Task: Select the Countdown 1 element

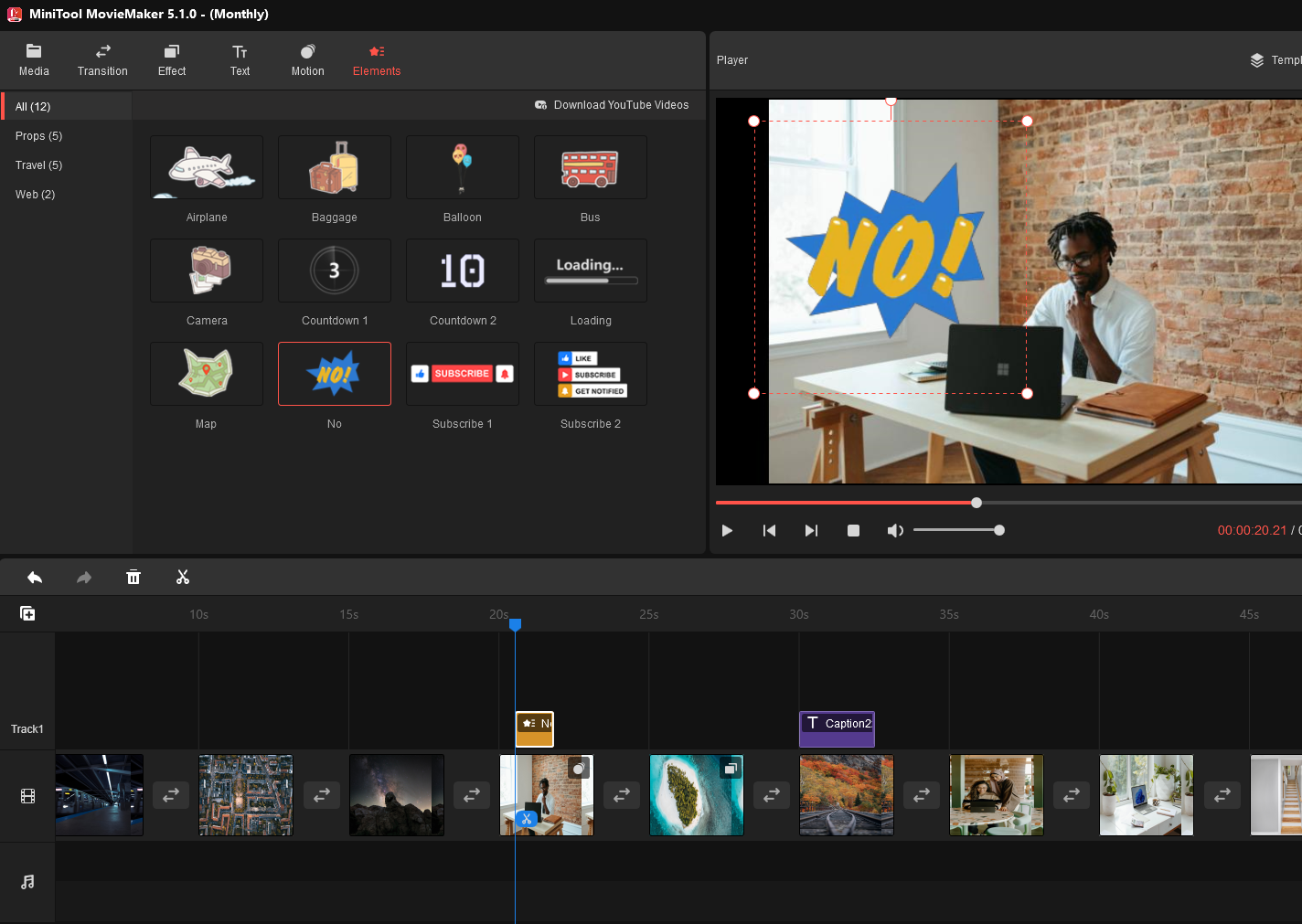Action: (x=335, y=271)
